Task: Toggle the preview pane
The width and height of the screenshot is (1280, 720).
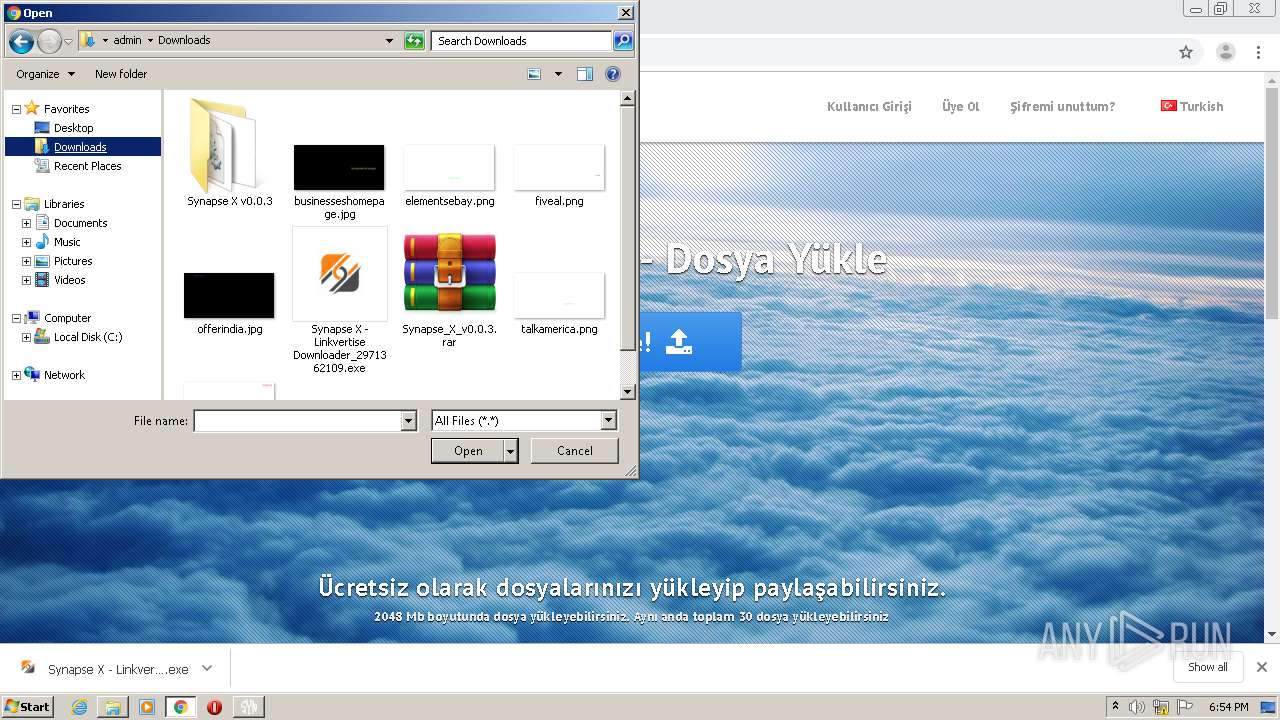Action: pos(585,74)
